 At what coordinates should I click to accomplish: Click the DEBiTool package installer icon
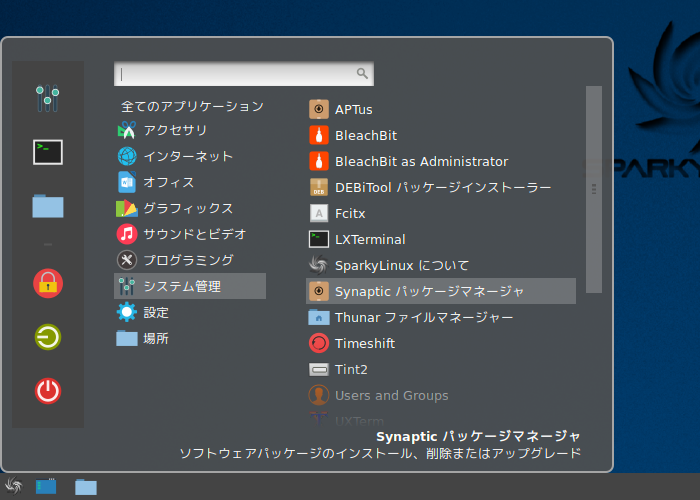click(x=319, y=187)
